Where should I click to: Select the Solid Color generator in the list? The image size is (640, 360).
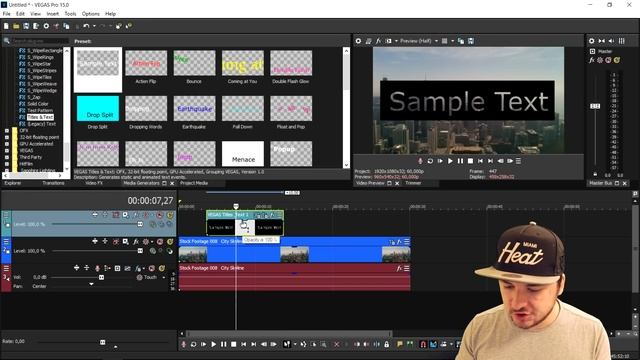pyautogui.click(x=38, y=104)
